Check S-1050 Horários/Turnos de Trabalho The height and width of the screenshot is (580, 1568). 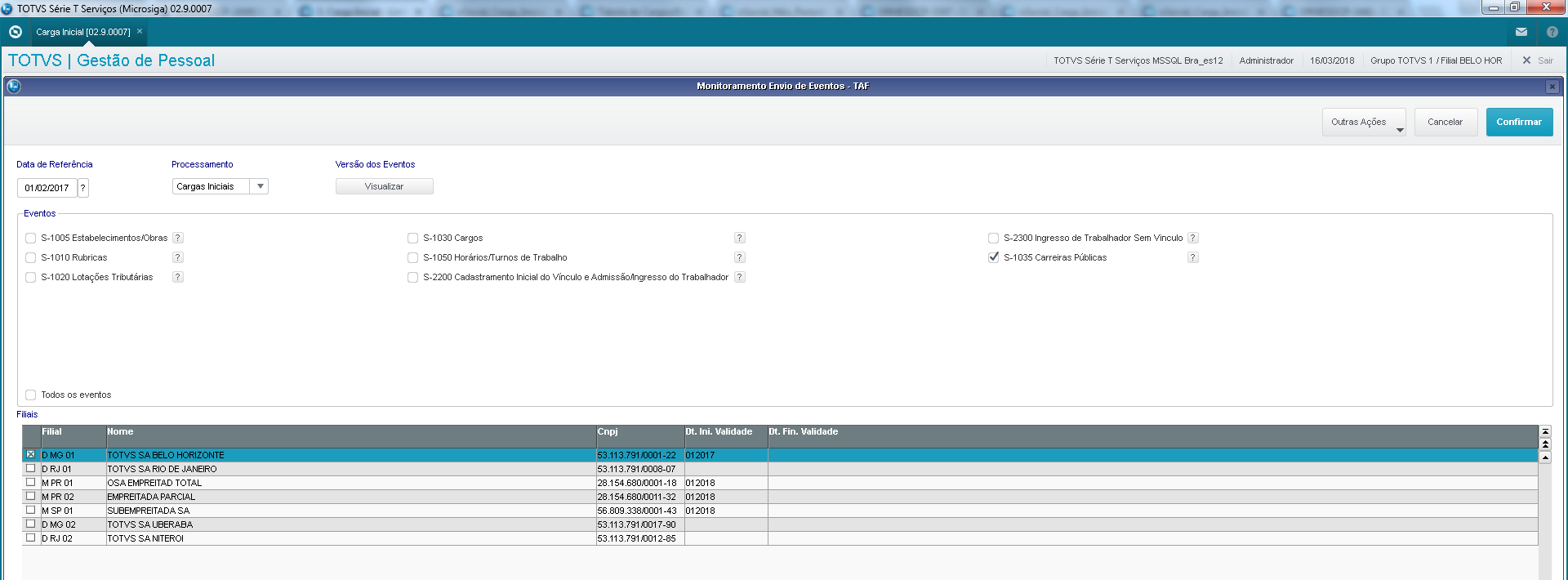pos(412,258)
